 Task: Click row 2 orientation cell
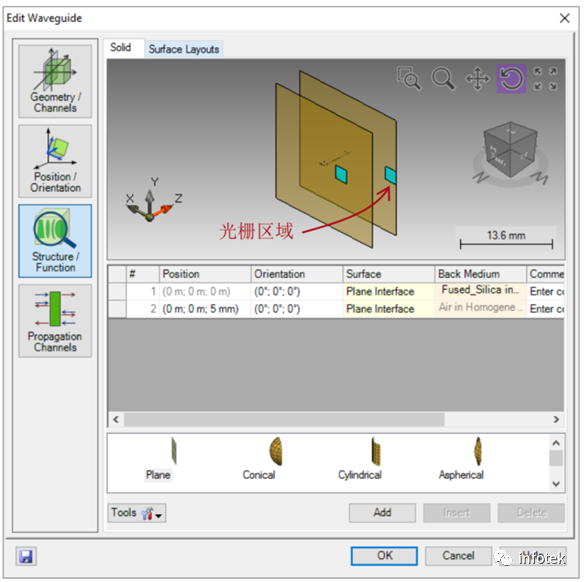tap(297, 309)
